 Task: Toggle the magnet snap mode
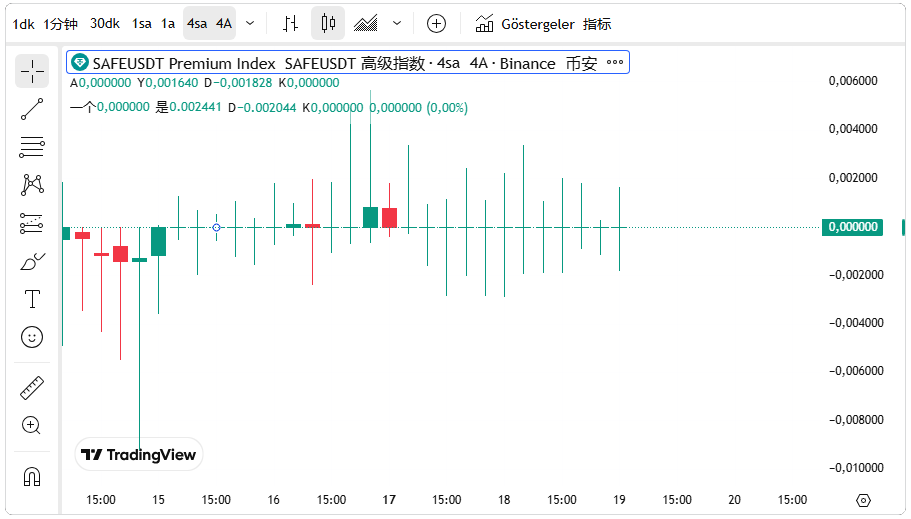tap(32, 475)
